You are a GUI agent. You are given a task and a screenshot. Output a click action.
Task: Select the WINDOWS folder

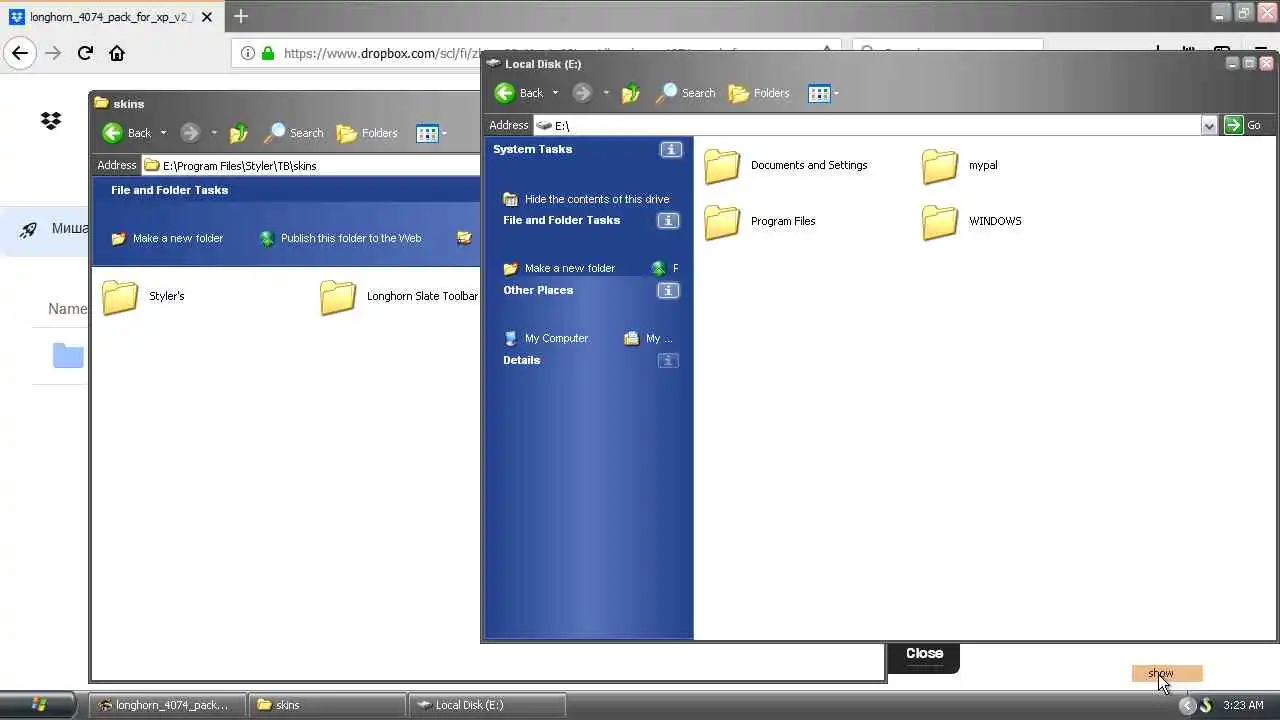click(972, 222)
